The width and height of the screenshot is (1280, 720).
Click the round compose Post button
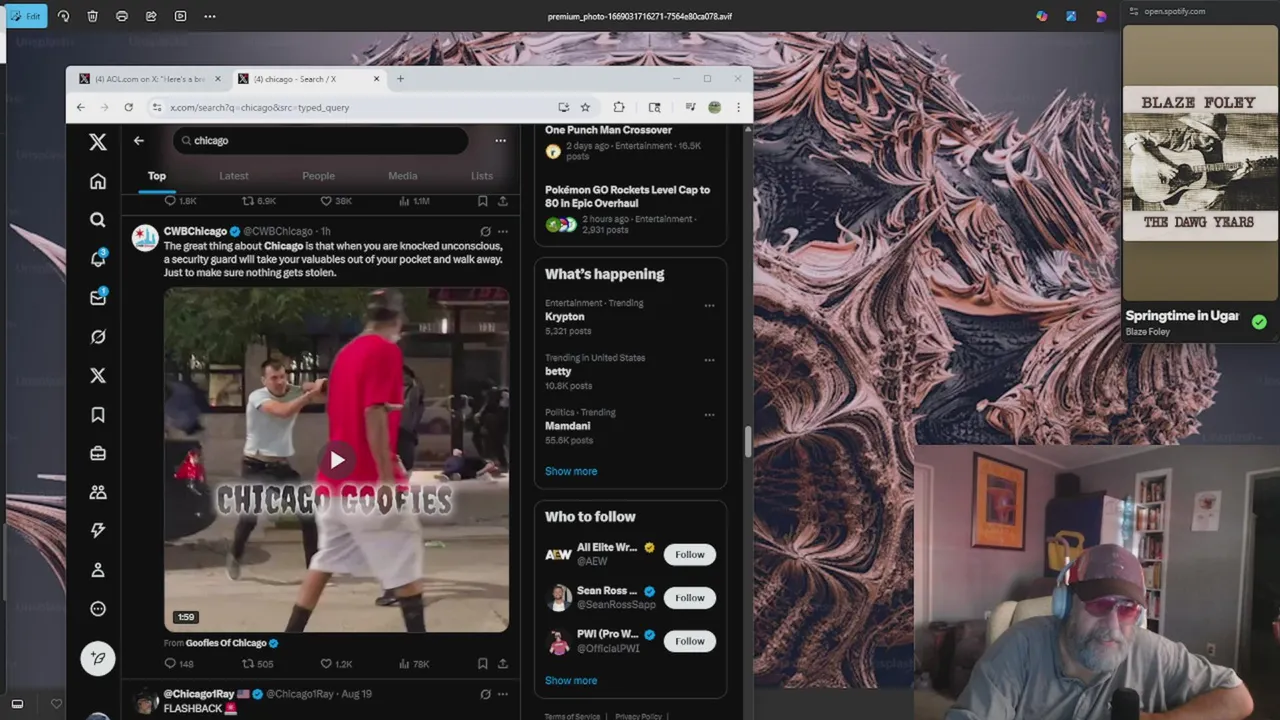(98, 658)
